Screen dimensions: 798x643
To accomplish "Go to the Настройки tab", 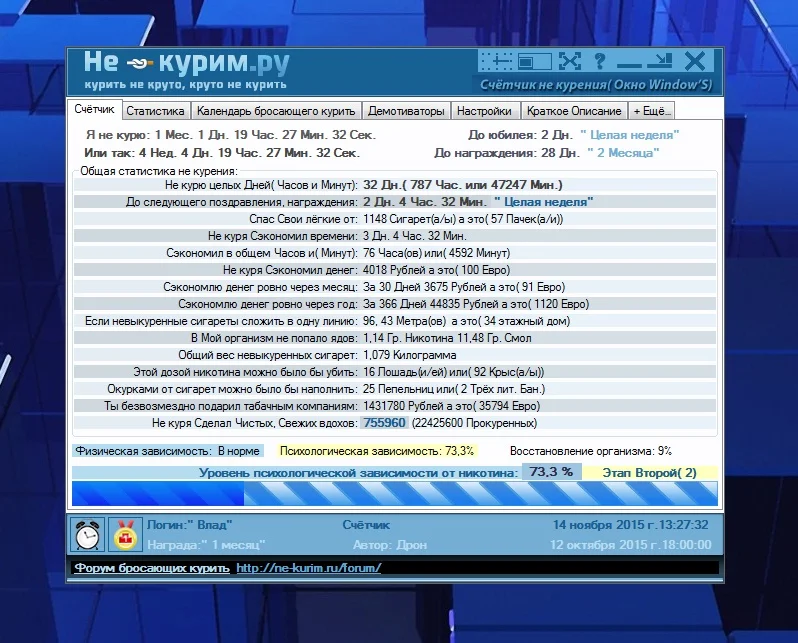I will coord(487,112).
